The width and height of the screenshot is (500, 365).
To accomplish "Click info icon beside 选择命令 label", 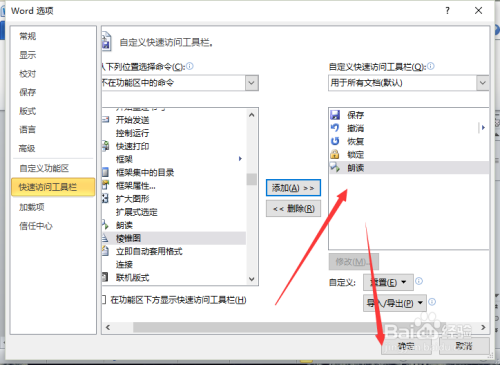I will [x=190, y=66].
